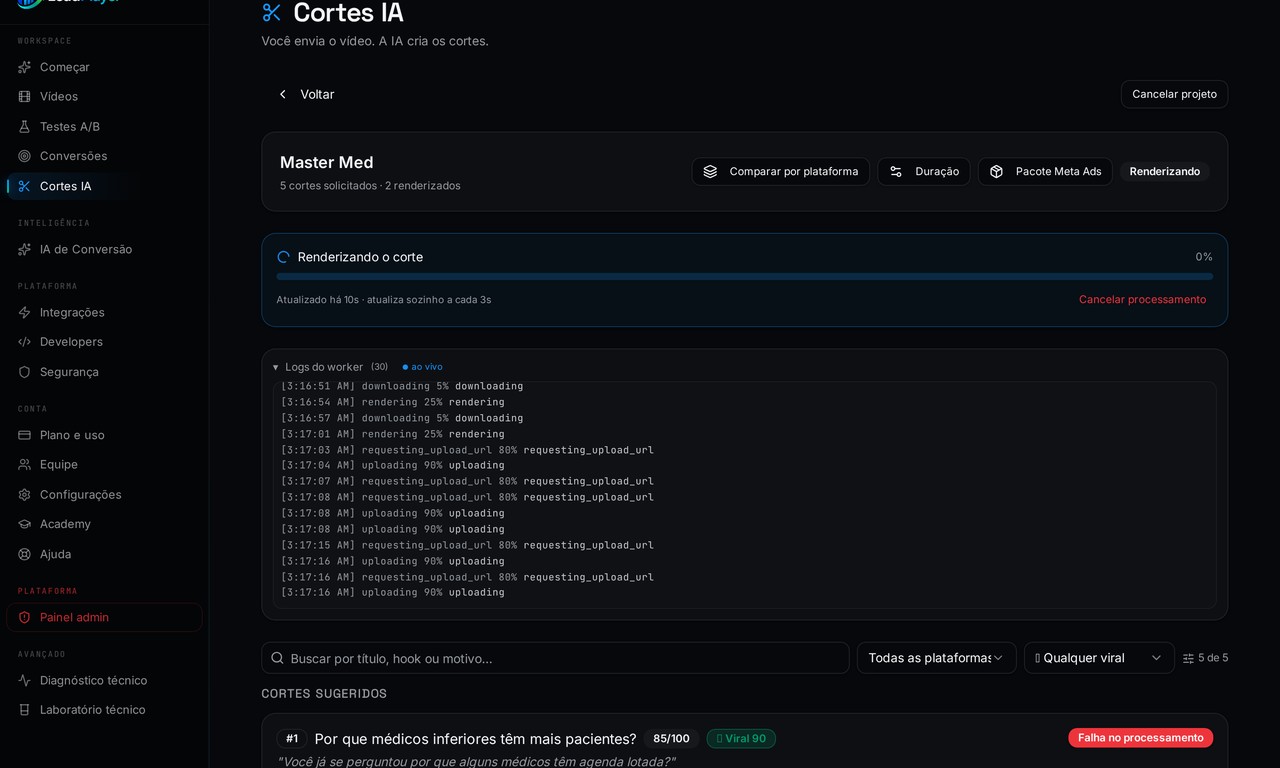The width and height of the screenshot is (1280, 768).
Task: Click the Duração button
Action: click(x=923, y=171)
